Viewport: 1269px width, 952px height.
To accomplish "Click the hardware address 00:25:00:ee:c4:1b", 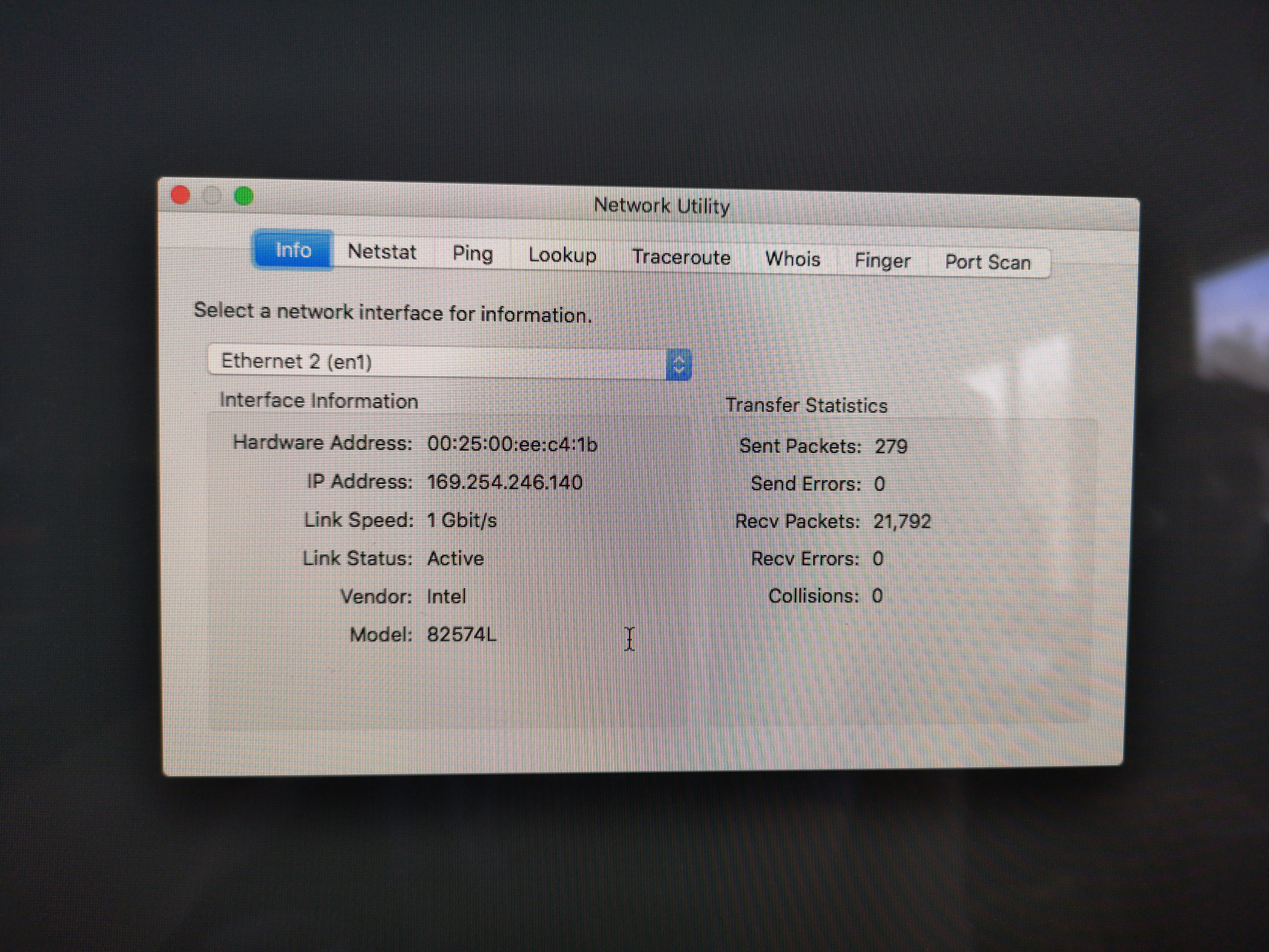I will (x=512, y=444).
